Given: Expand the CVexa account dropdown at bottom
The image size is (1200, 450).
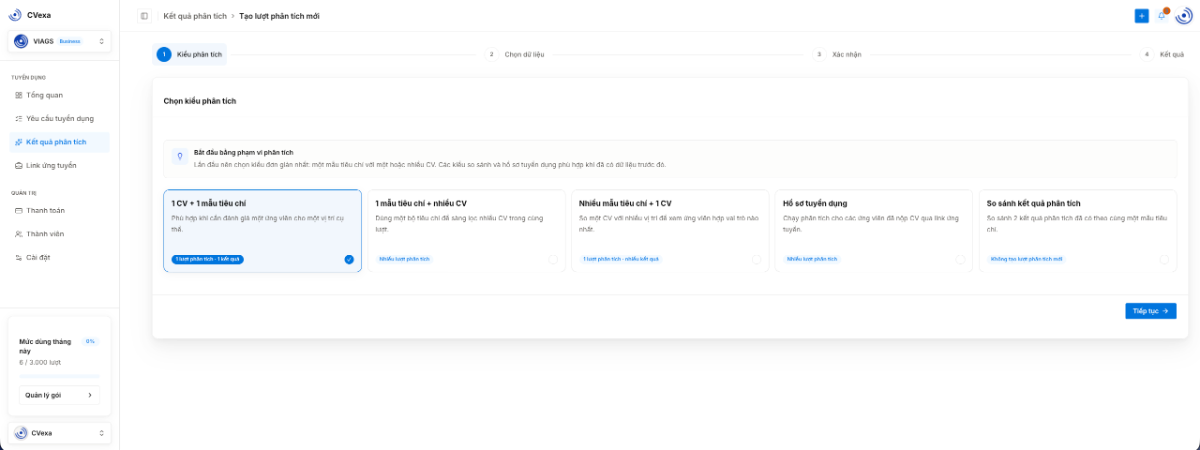Looking at the screenshot, I should (60, 433).
